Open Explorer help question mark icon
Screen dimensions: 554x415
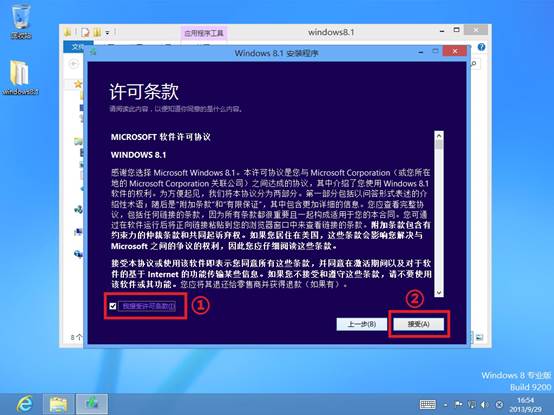[x=481, y=47]
